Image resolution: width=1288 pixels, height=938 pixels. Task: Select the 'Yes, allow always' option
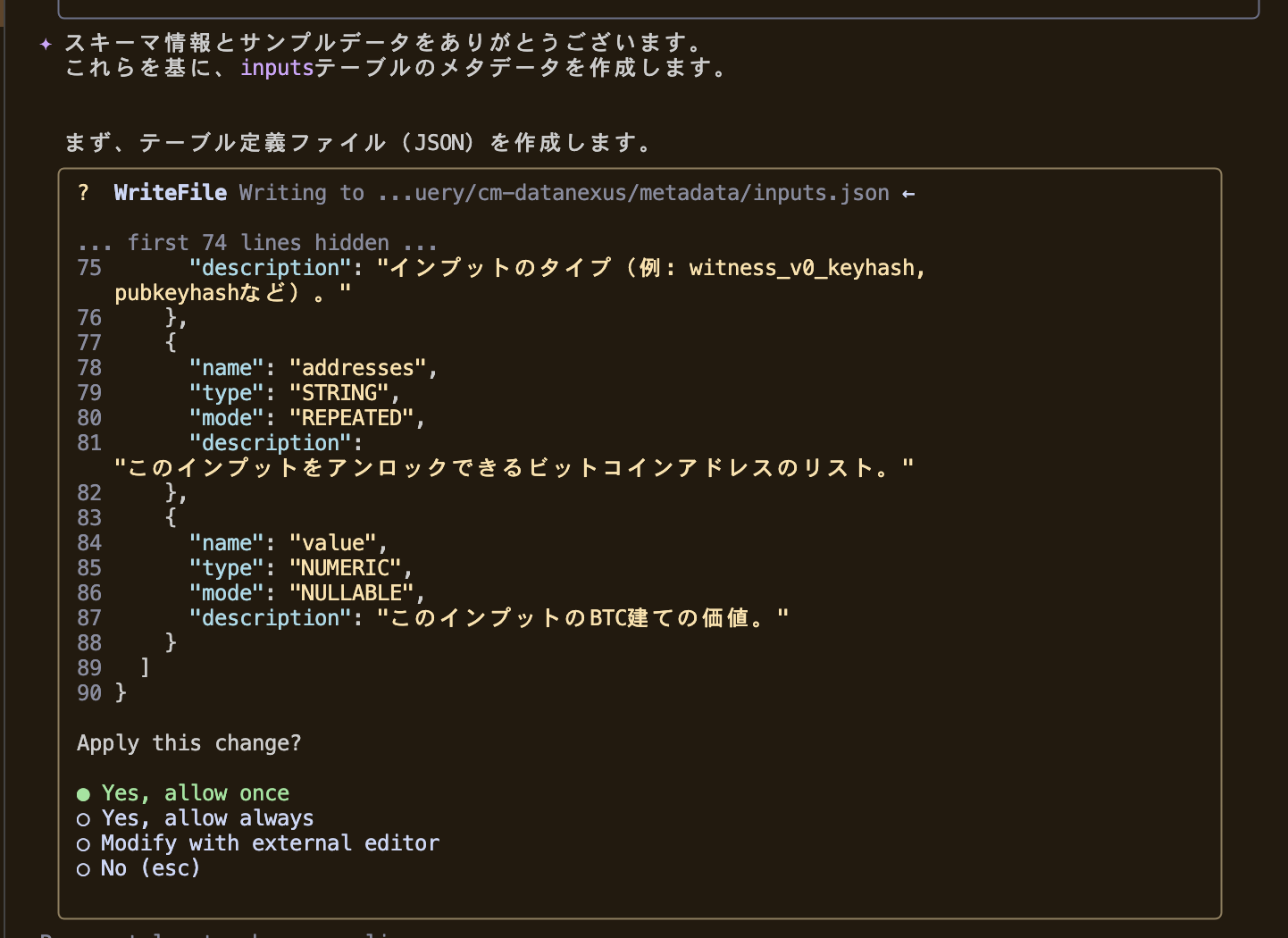206,818
